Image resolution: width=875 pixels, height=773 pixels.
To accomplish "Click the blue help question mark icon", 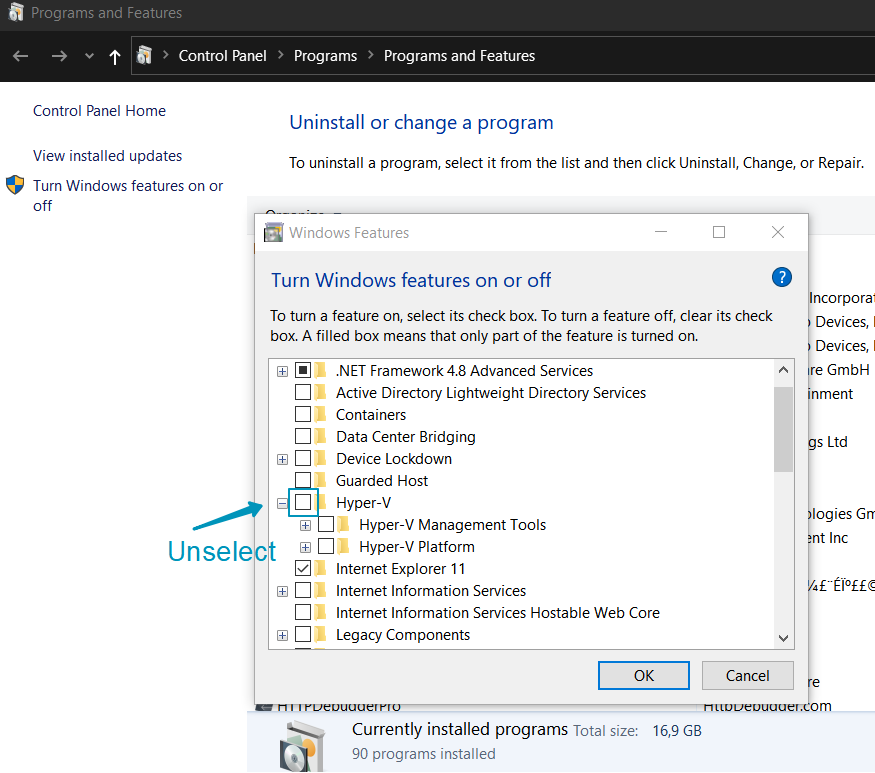I will 782,278.
